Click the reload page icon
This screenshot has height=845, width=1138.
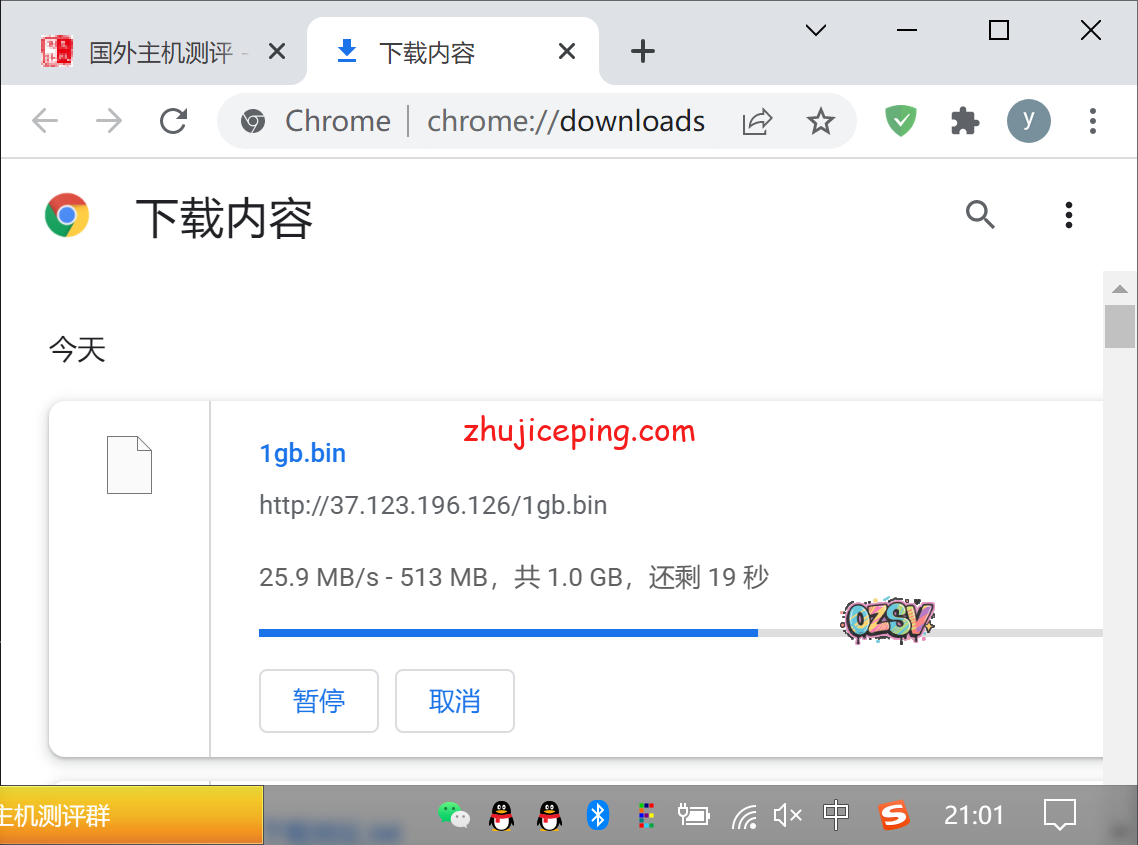point(174,121)
